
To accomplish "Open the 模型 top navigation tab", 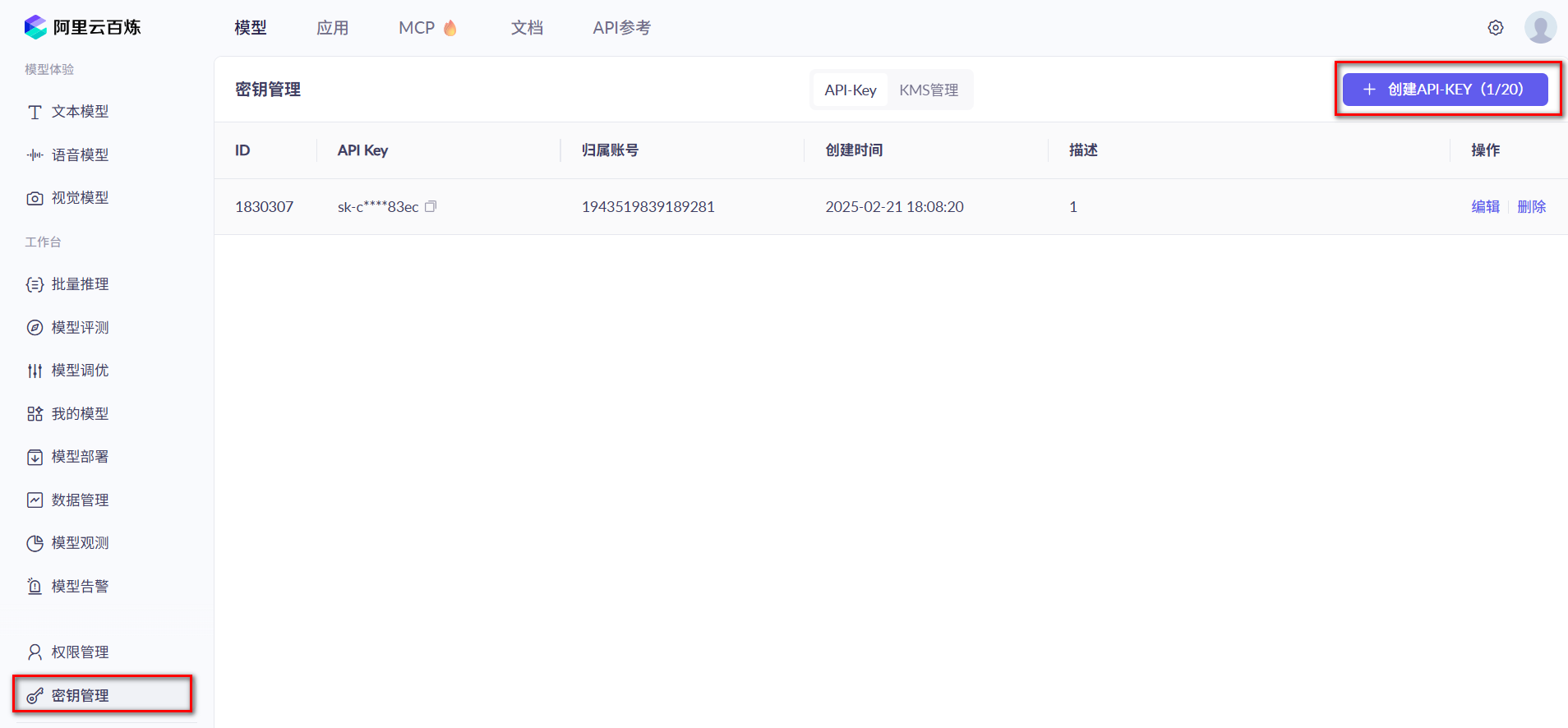I will pos(251,28).
